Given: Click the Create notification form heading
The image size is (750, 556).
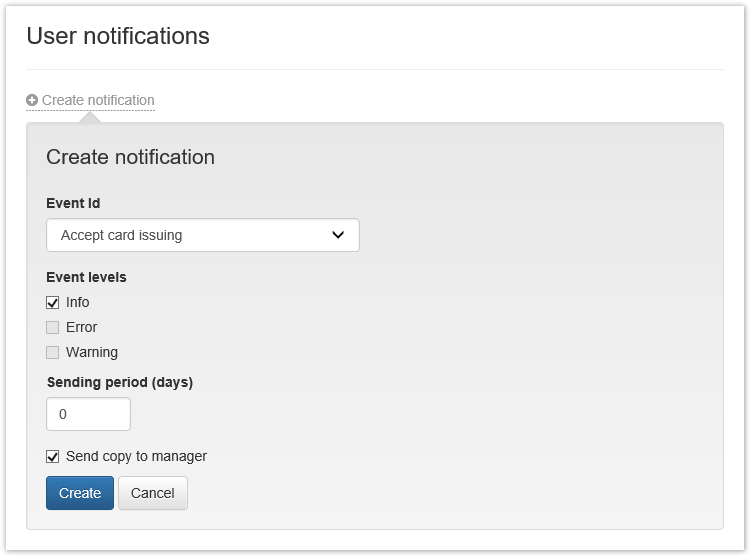Looking at the screenshot, I should pos(130,157).
